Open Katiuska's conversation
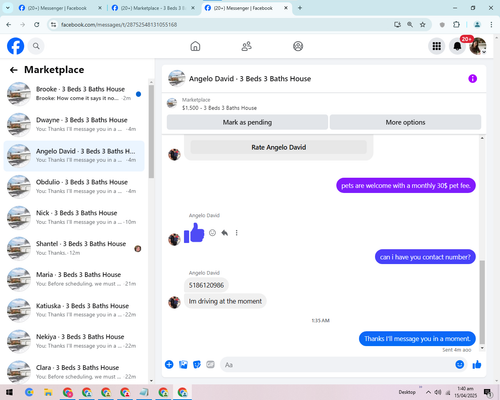 click(74, 310)
